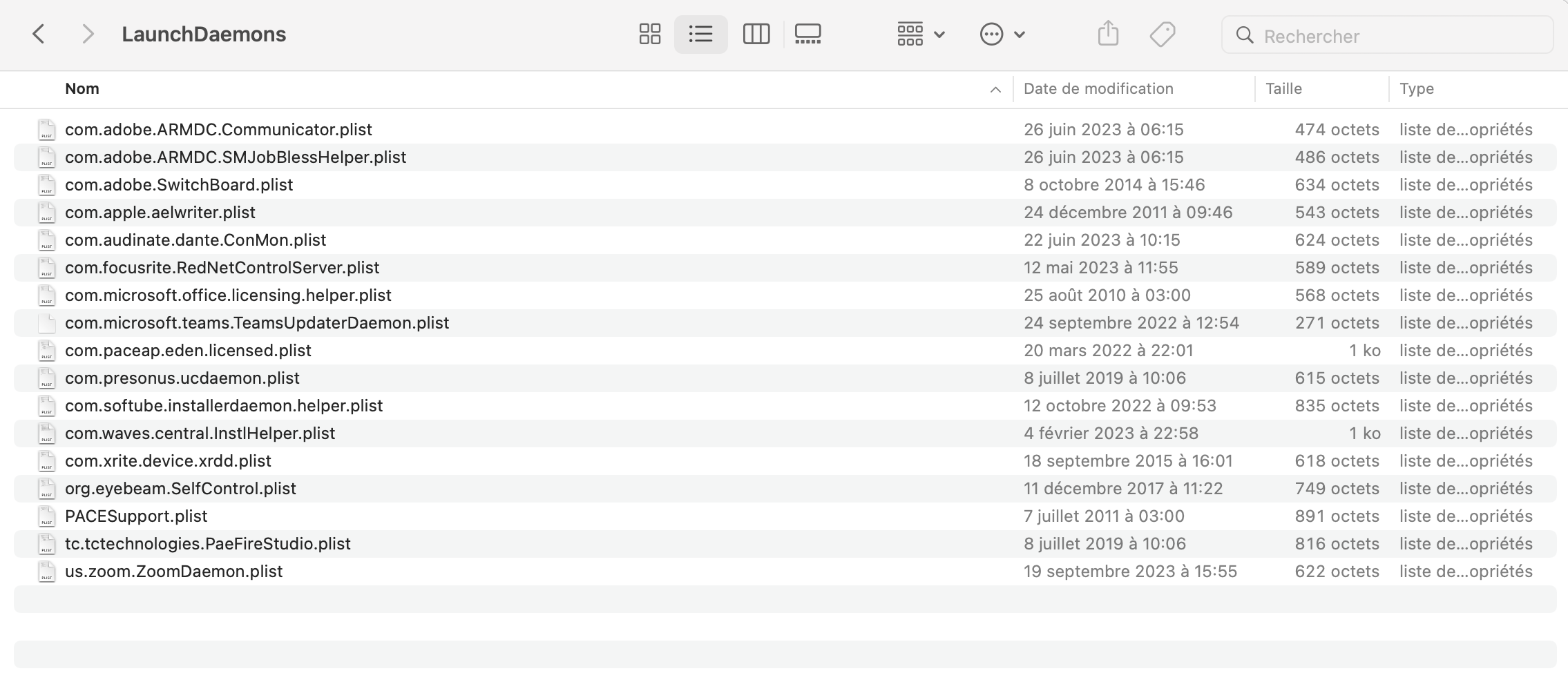Click the com.waves.central.InstlHelper.plist file icon
1568x682 pixels.
tap(47, 433)
